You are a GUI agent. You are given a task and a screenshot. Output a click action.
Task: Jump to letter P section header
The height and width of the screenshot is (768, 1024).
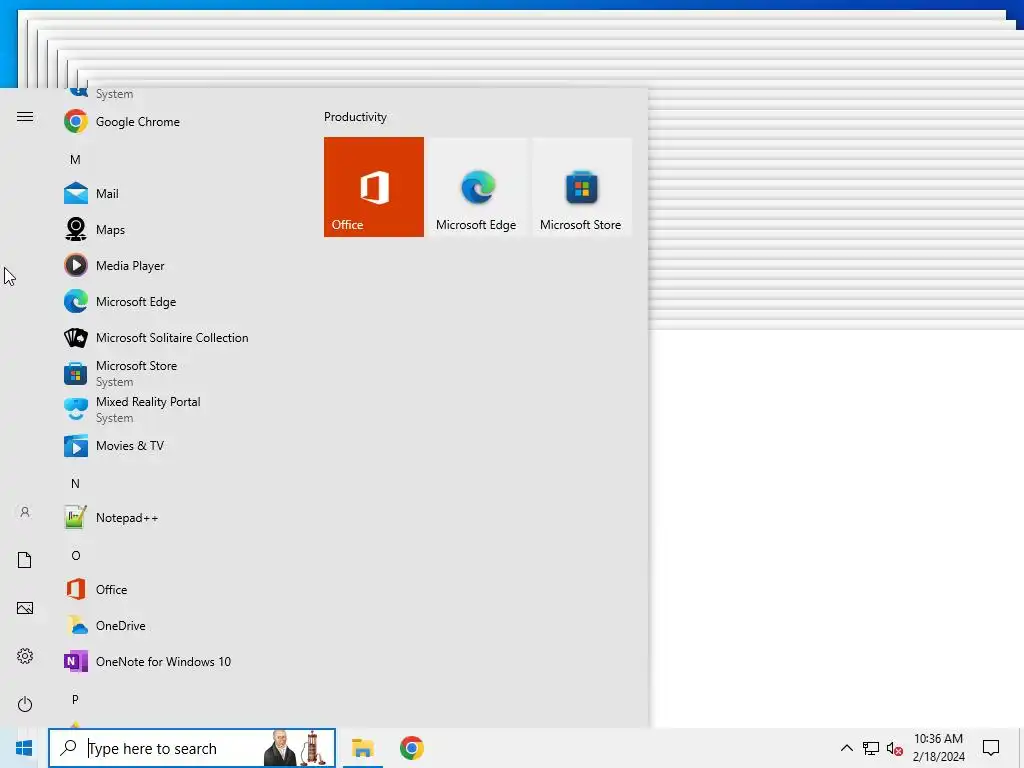click(x=75, y=699)
